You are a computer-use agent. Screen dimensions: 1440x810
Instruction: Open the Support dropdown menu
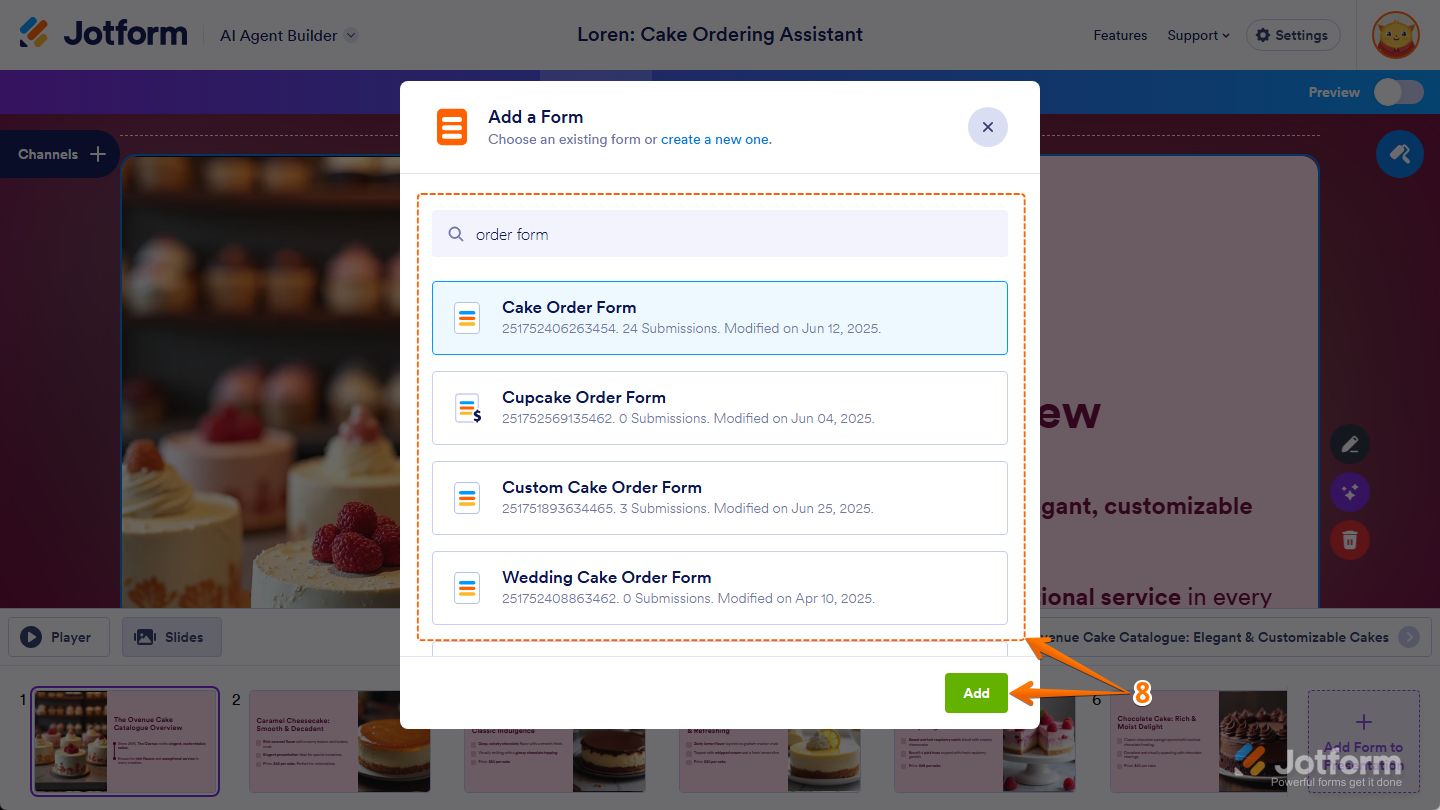pyautogui.click(x=1198, y=35)
